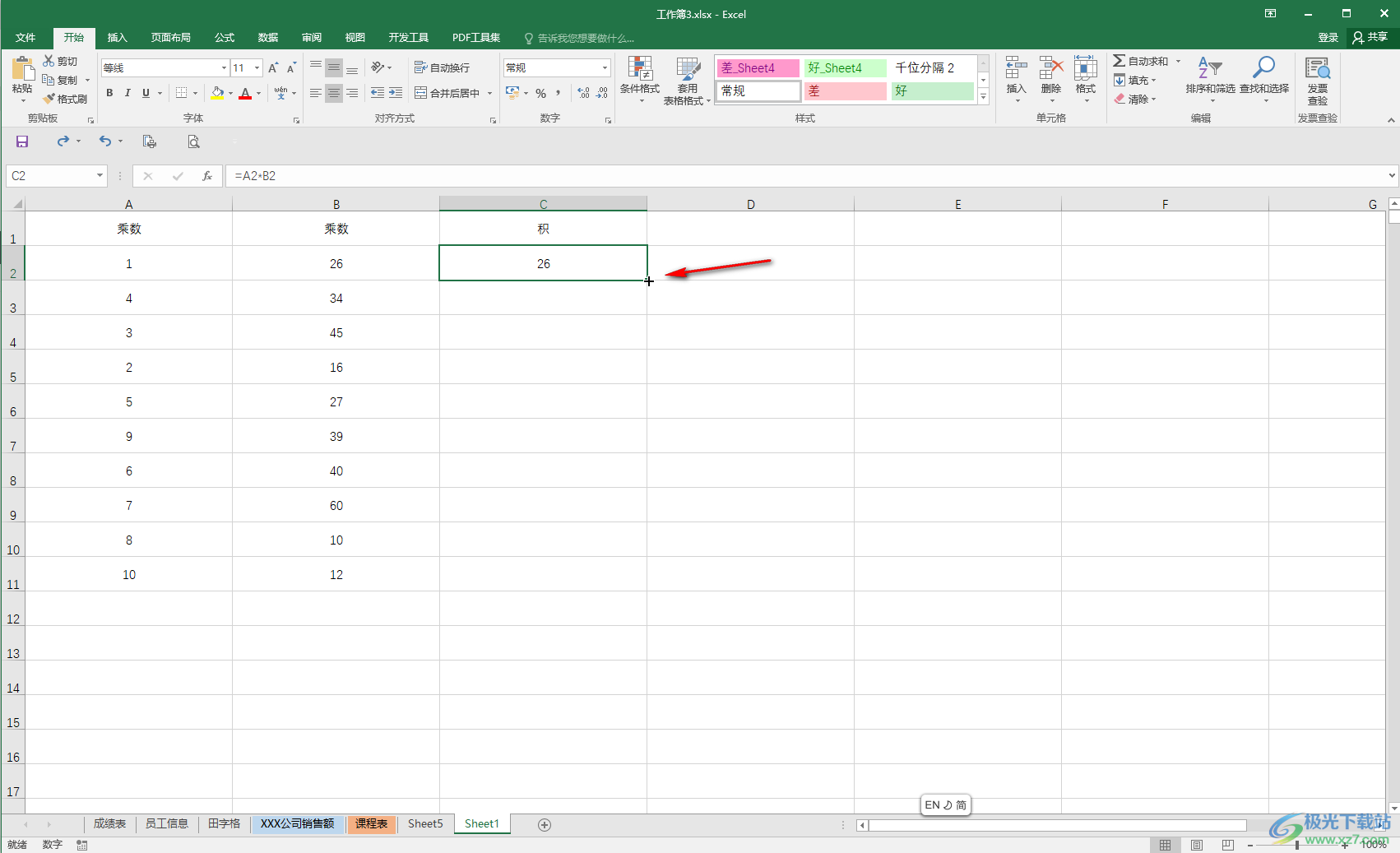This screenshot has height=853, width=1400.
Task: Decrease font size with the smaller A icon
Action: (291, 68)
